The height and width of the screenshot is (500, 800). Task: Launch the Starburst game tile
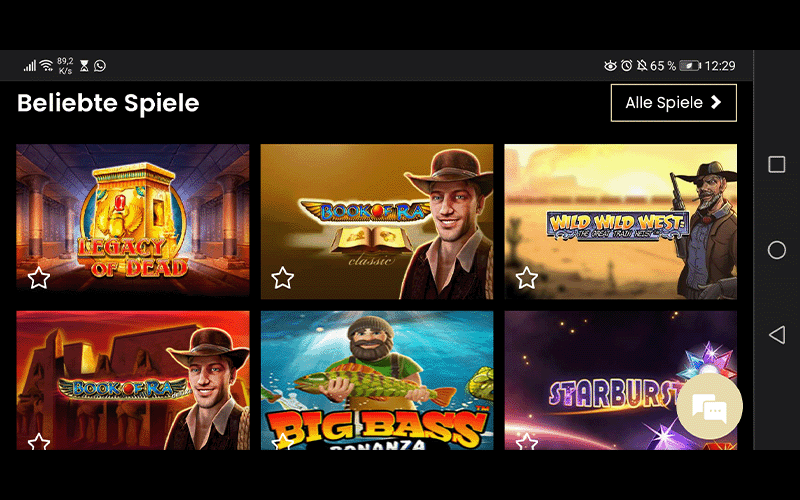[x=620, y=380]
